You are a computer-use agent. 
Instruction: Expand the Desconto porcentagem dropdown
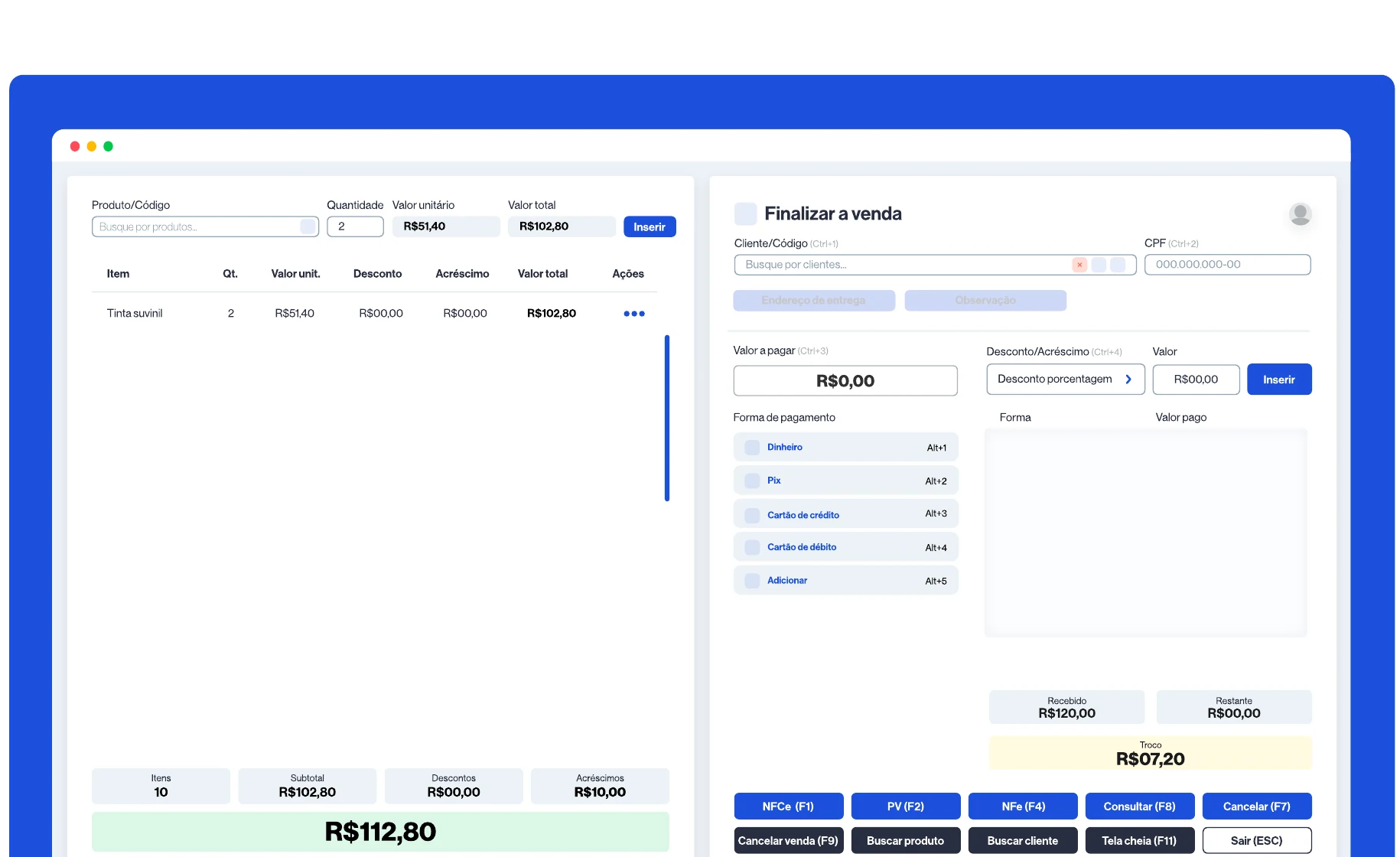[1066, 380]
